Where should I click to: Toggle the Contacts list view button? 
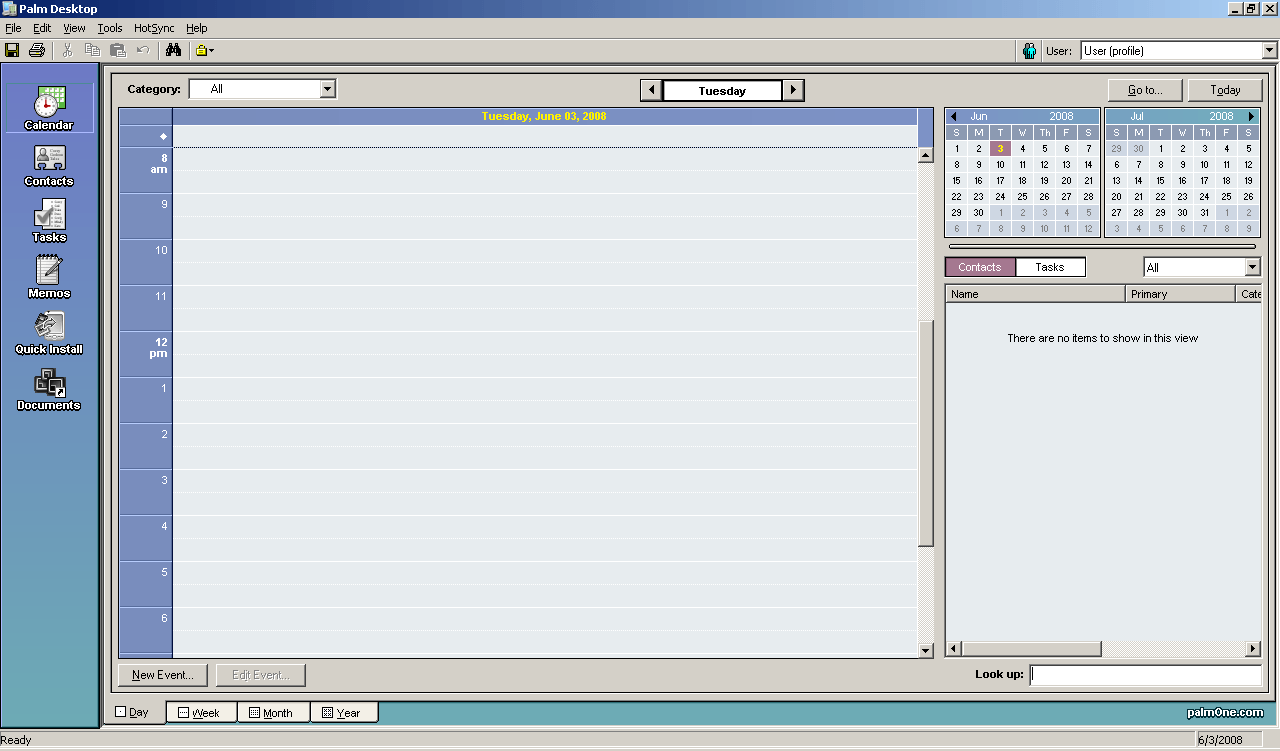coord(979,267)
